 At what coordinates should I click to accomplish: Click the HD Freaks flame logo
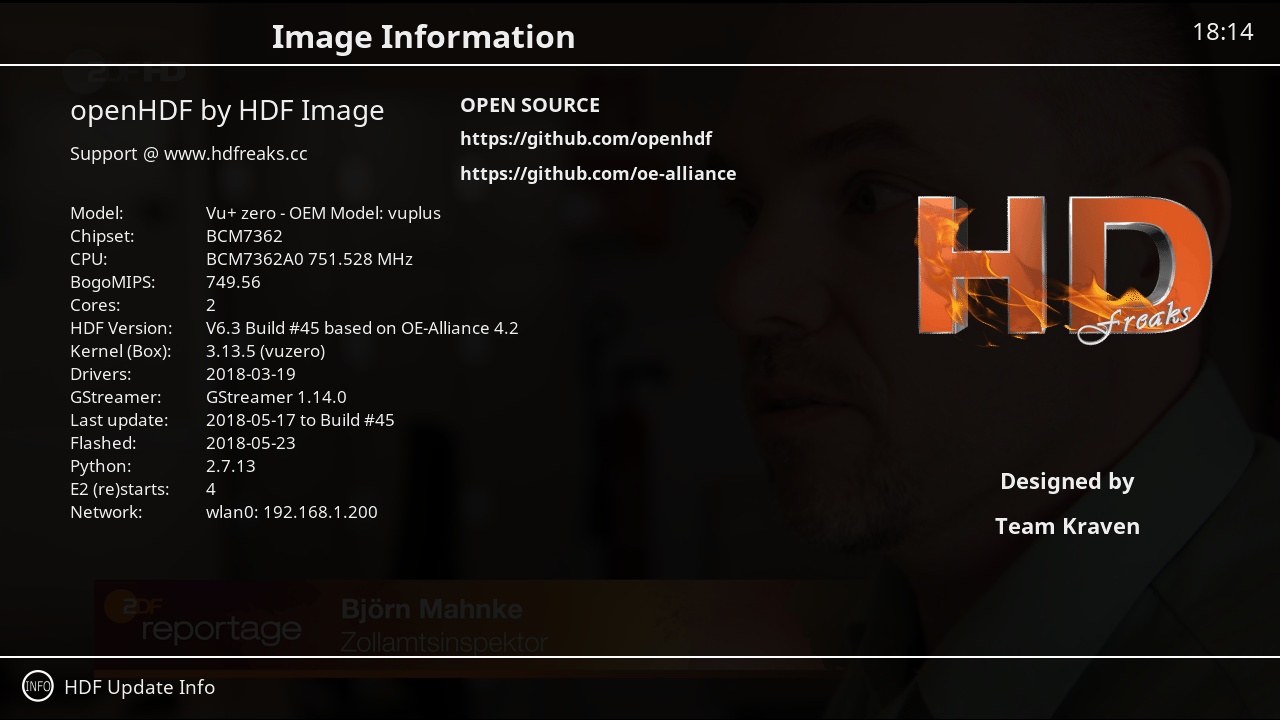[x=1064, y=268]
